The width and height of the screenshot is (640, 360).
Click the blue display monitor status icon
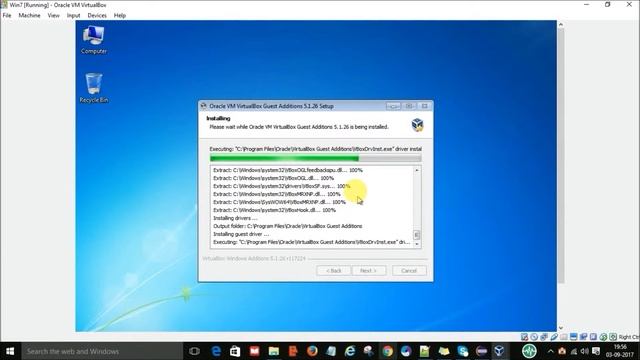[573, 337]
